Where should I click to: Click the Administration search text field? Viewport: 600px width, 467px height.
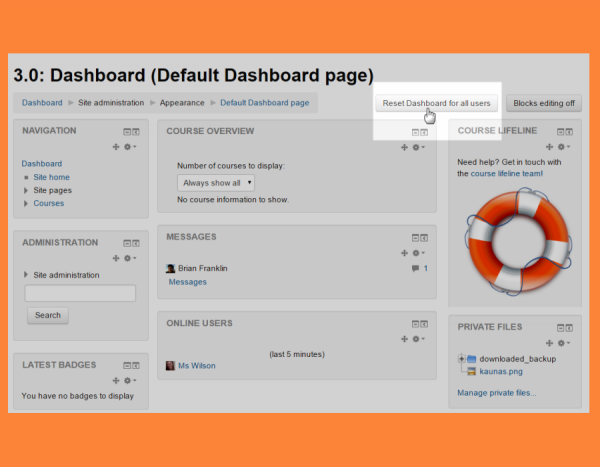pyautogui.click(x=80, y=293)
